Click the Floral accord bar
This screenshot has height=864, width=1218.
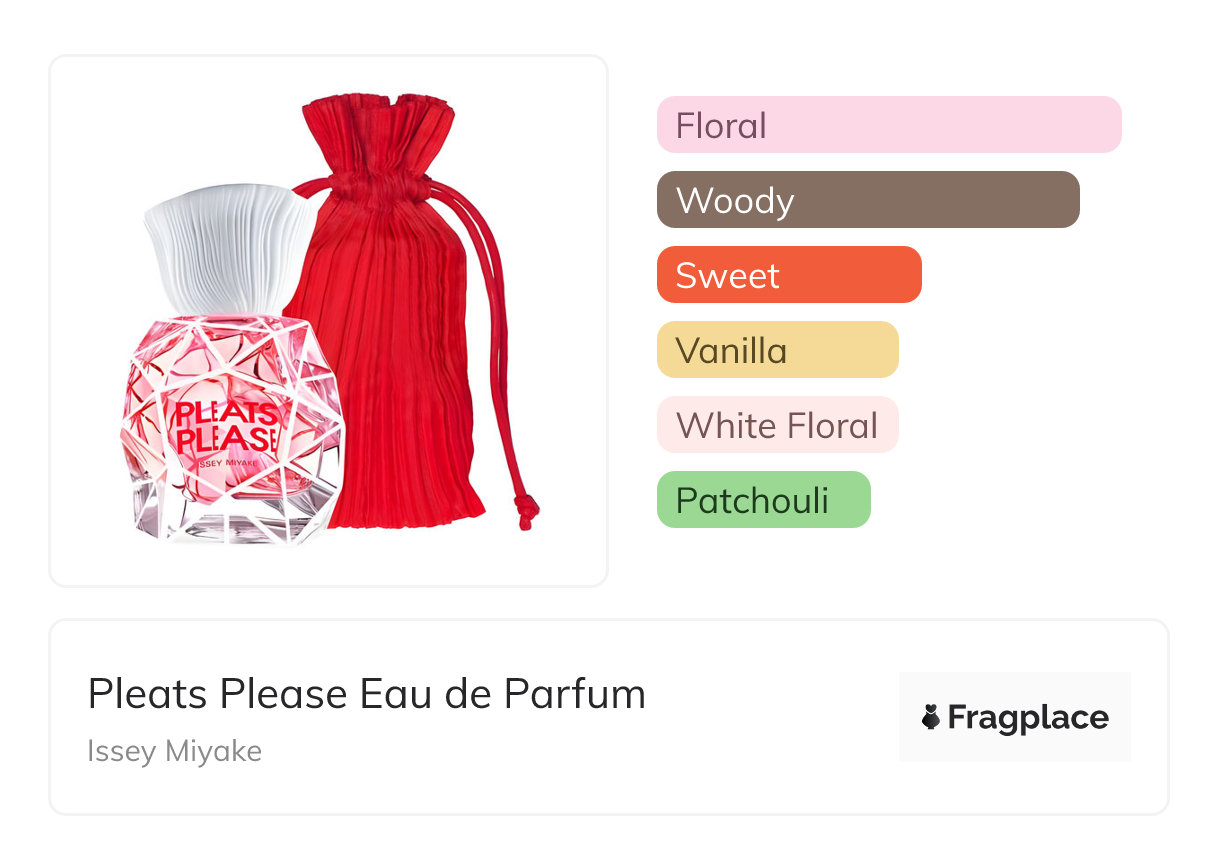pos(888,125)
